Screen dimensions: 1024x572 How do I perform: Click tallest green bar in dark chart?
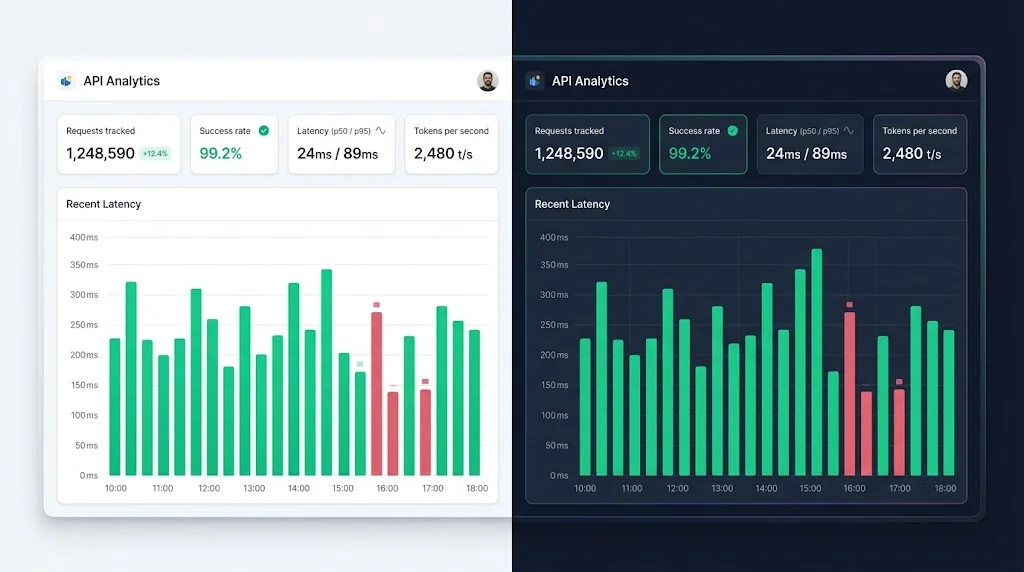[x=816, y=362]
